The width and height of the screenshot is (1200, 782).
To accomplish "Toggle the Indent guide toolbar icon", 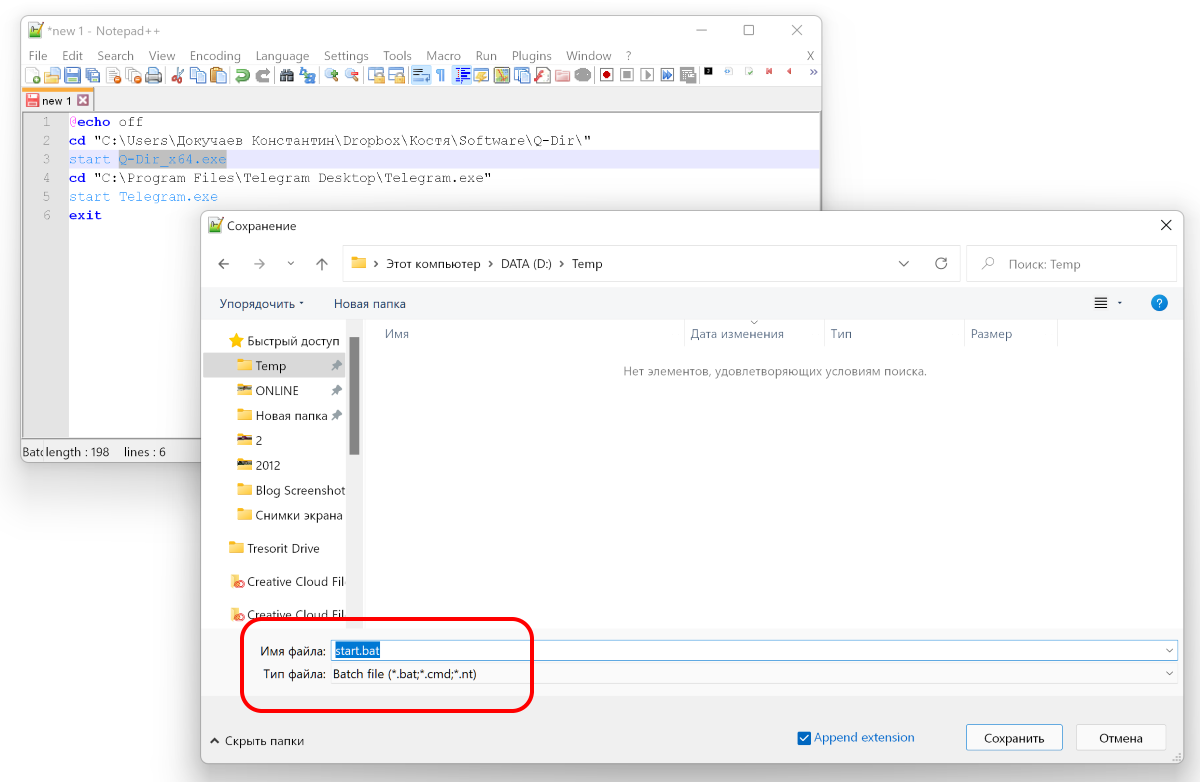I will 462,75.
